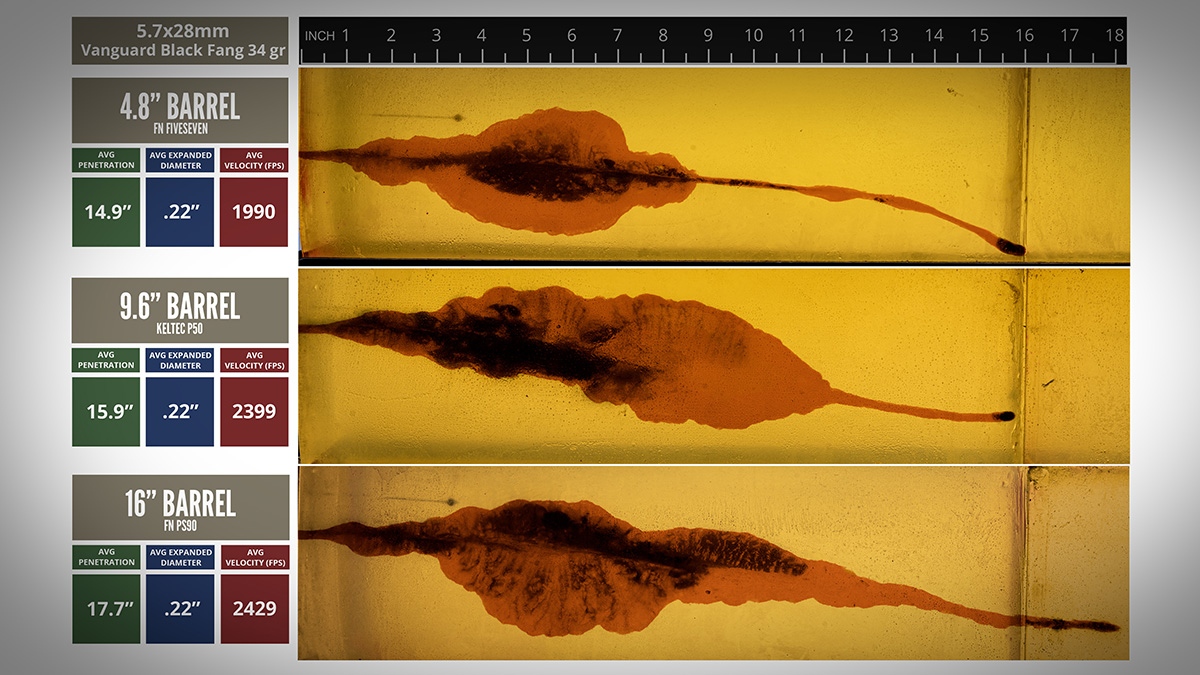Click the .22" expanded diameter for 4.8" barrel
Image resolution: width=1200 pixels, height=675 pixels.
coord(180,212)
